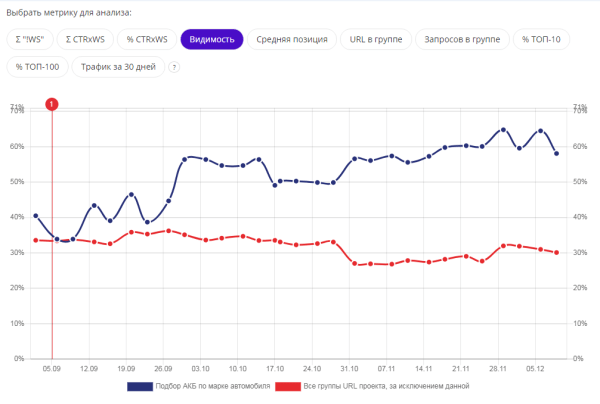Click the first blue data point on left
This screenshot has width=600, height=404.
[36, 216]
